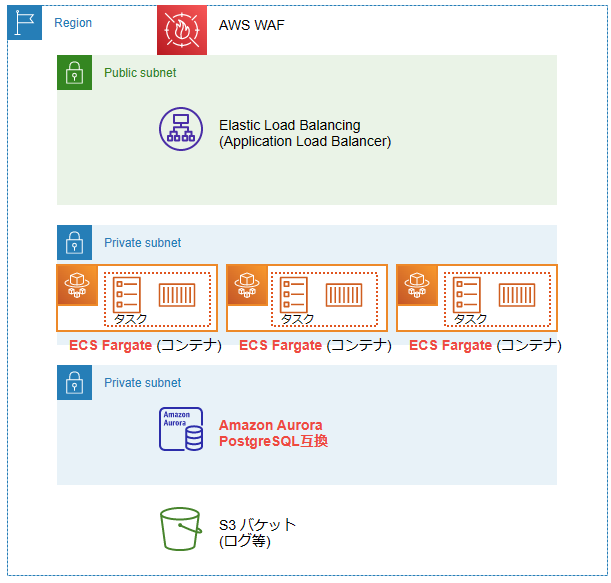Viewport: 611px width, 583px height.
Task: Select the 'Private subnet' label above Fargate boxes
Action: coord(142,243)
